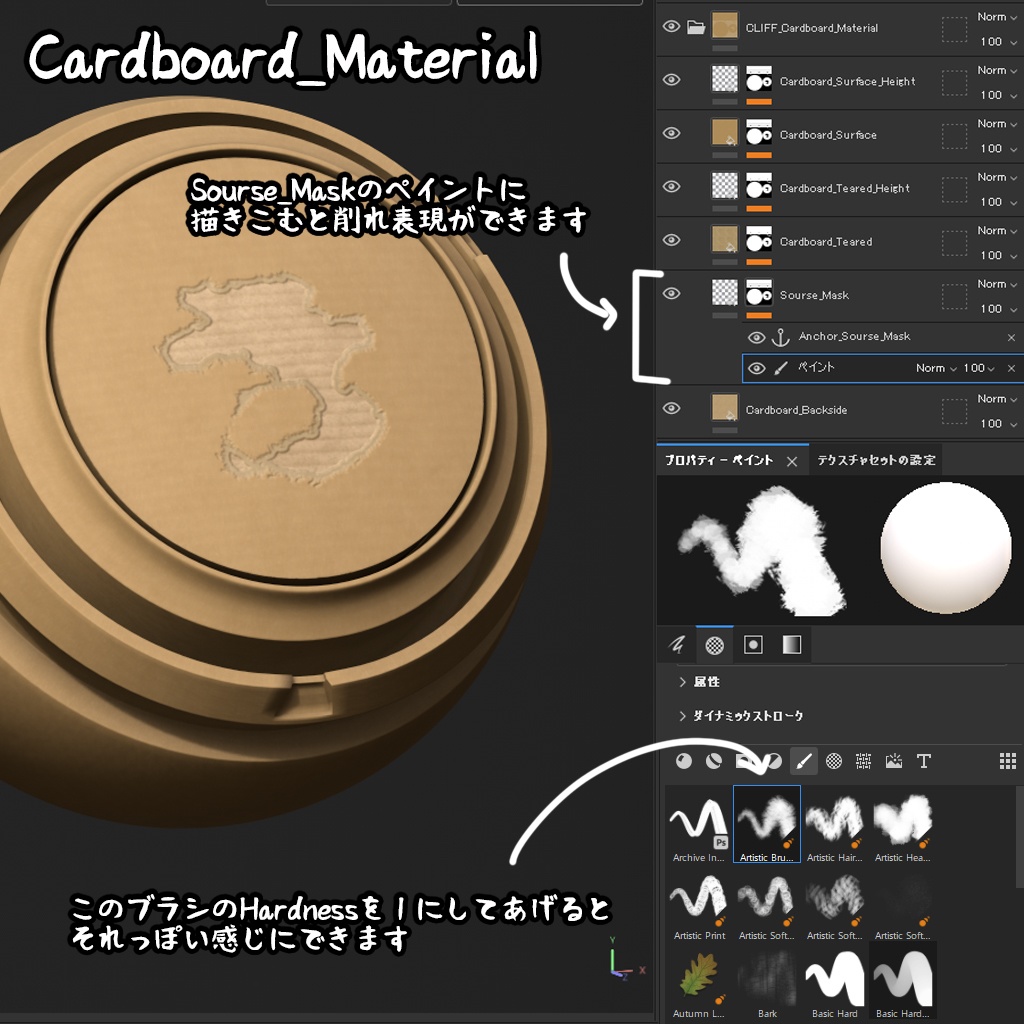Select the Paint brush tool in the shelf toolbar

pos(803,761)
